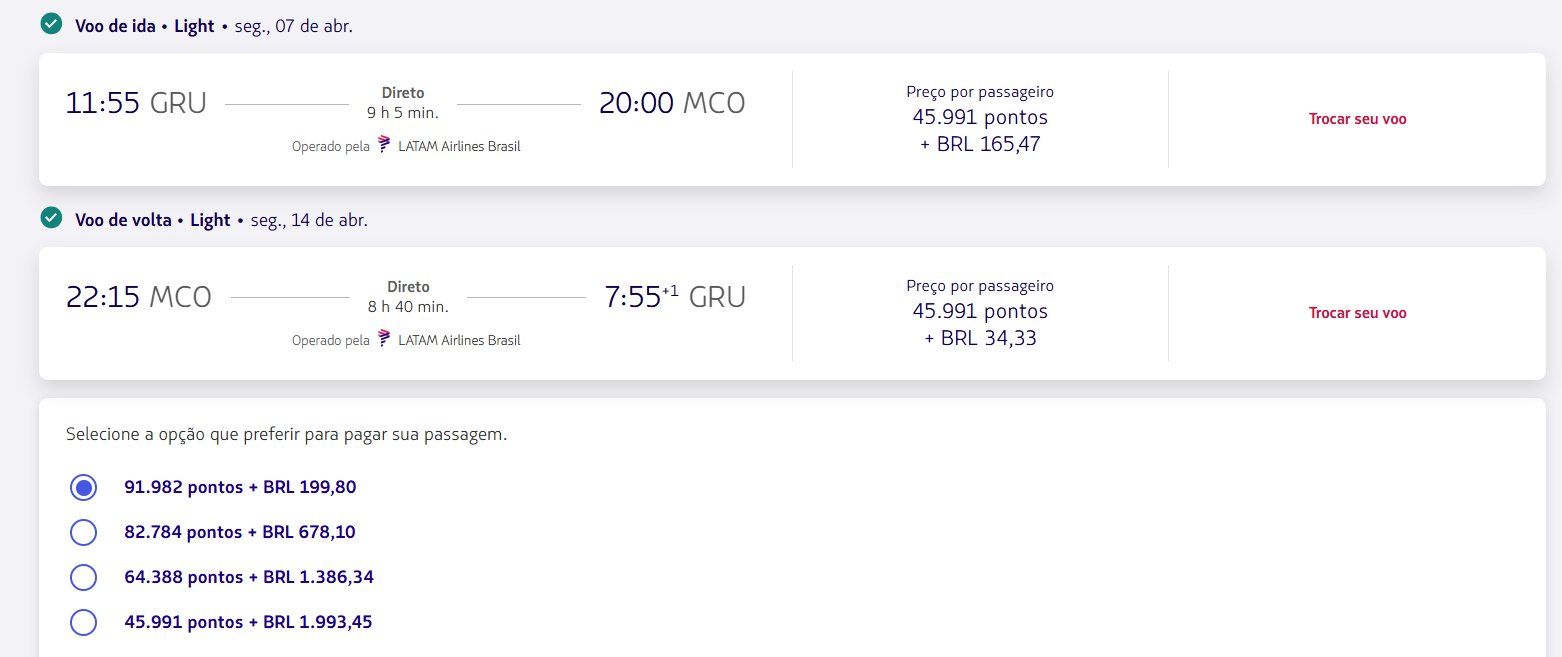The width and height of the screenshot is (1562, 657).
Task: Click Trocar seu voo for outbound flight
Action: pos(1357,119)
